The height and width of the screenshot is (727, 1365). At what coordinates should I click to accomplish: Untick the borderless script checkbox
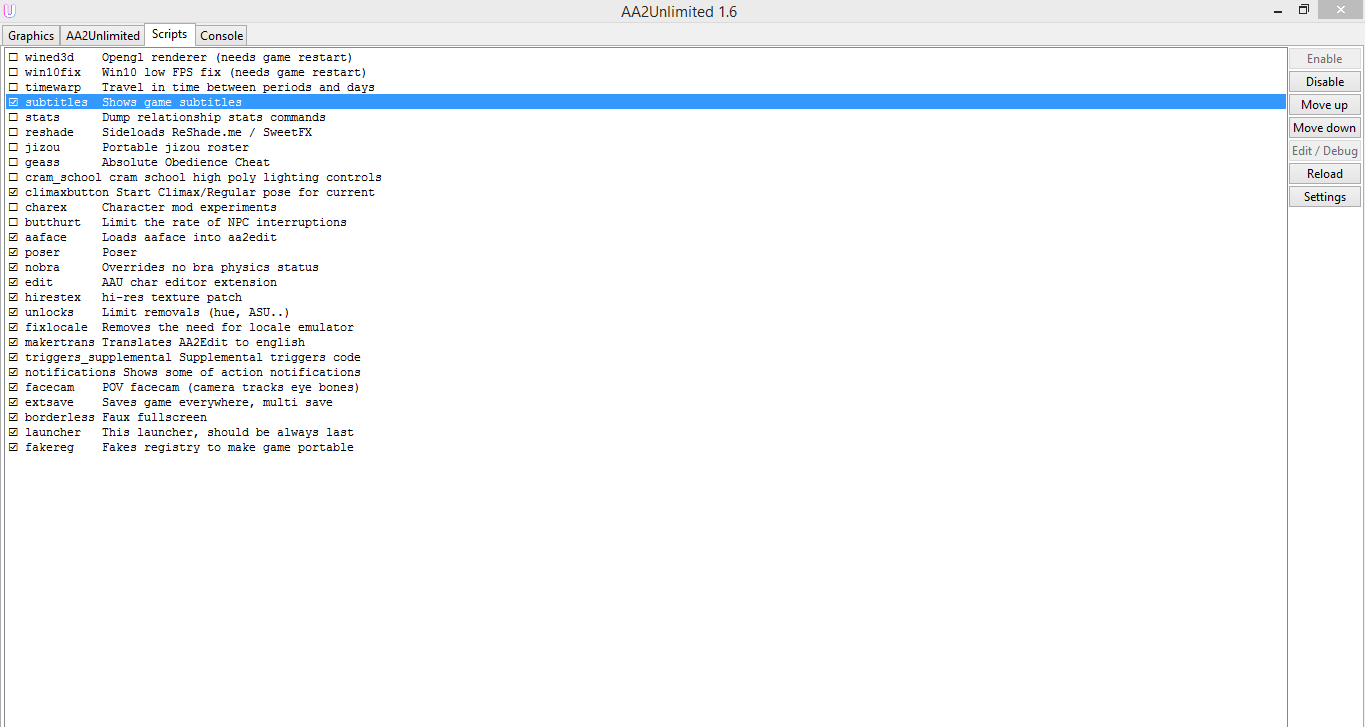click(x=13, y=417)
